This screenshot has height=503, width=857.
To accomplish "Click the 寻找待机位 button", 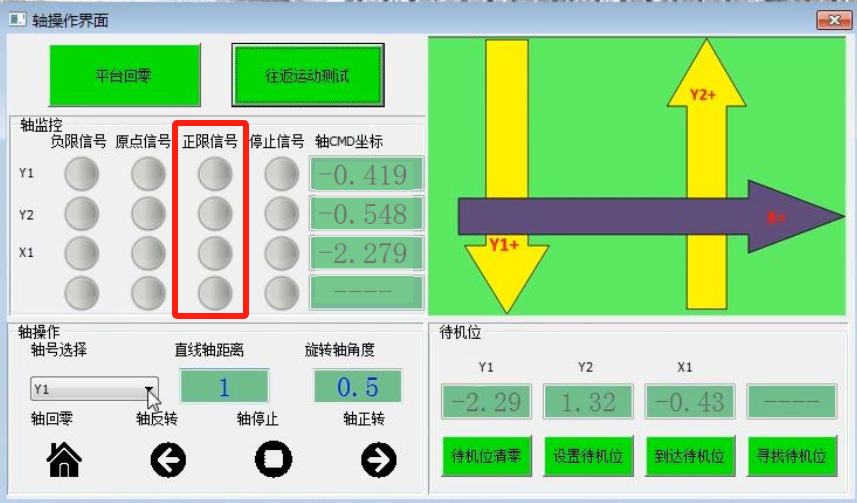I will click(x=792, y=457).
